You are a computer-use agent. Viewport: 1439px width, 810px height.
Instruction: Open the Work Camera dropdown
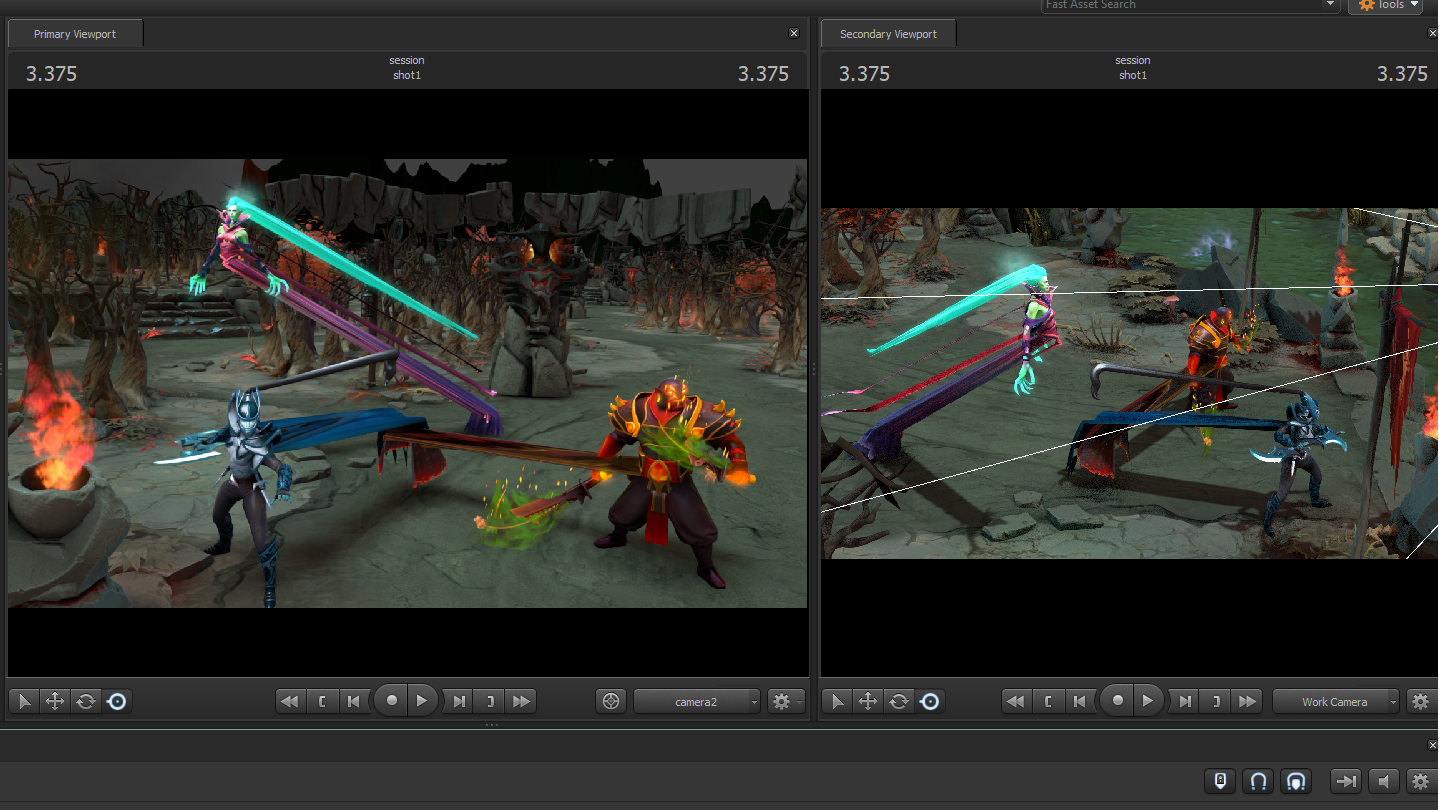click(x=1335, y=701)
